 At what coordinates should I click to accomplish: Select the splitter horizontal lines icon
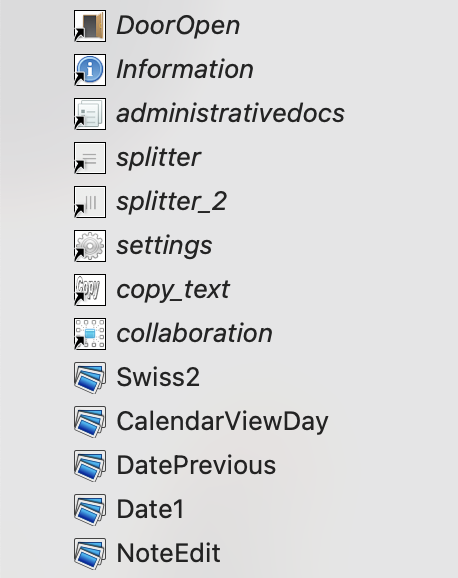pos(90,158)
